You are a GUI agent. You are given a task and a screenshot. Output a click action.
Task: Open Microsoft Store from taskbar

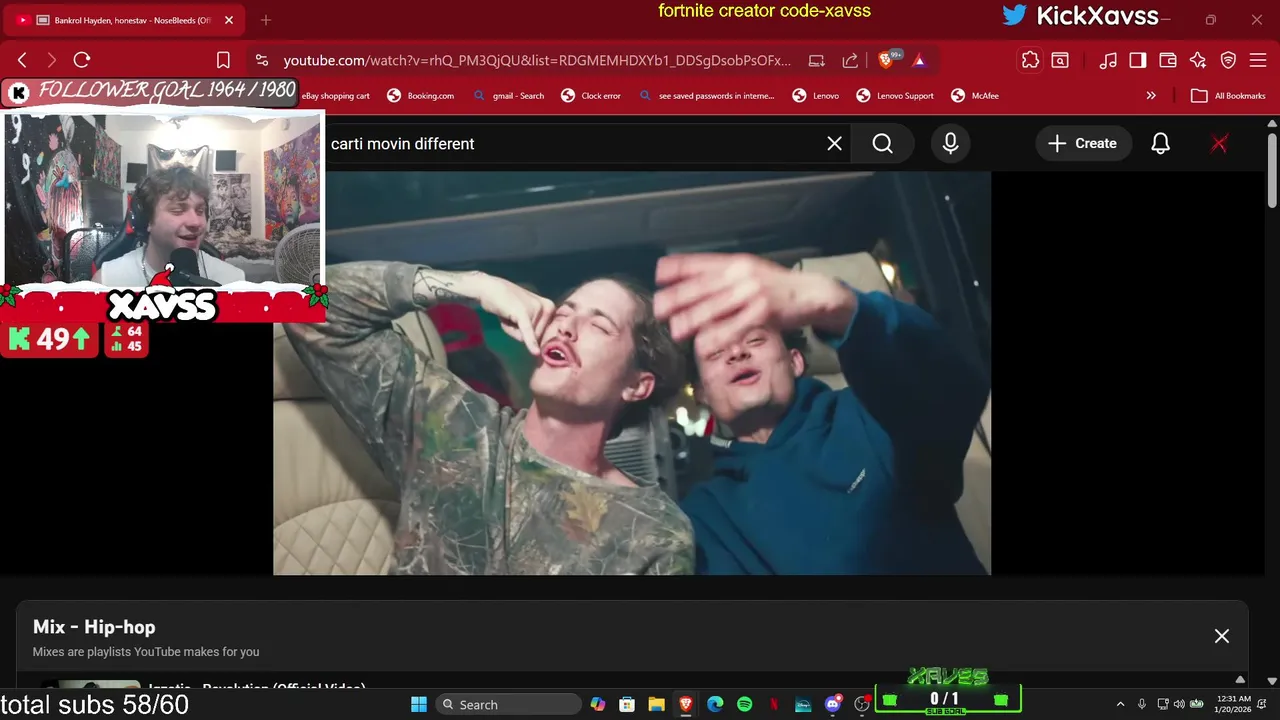click(627, 704)
